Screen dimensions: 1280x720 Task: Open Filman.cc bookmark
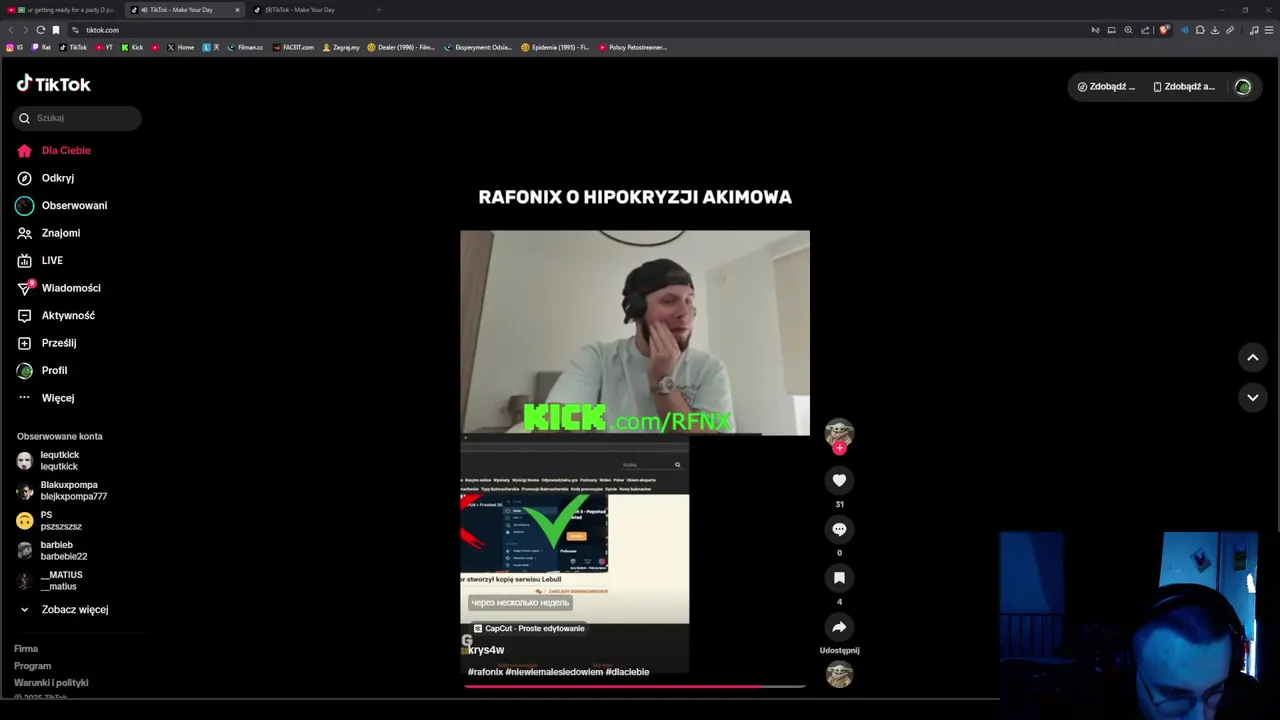pyautogui.click(x=245, y=47)
